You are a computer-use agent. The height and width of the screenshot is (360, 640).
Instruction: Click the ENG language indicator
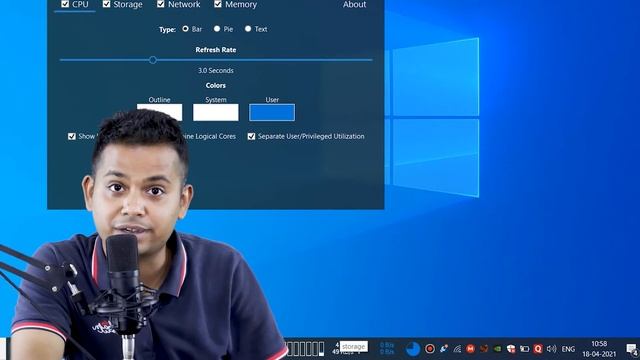pos(568,349)
